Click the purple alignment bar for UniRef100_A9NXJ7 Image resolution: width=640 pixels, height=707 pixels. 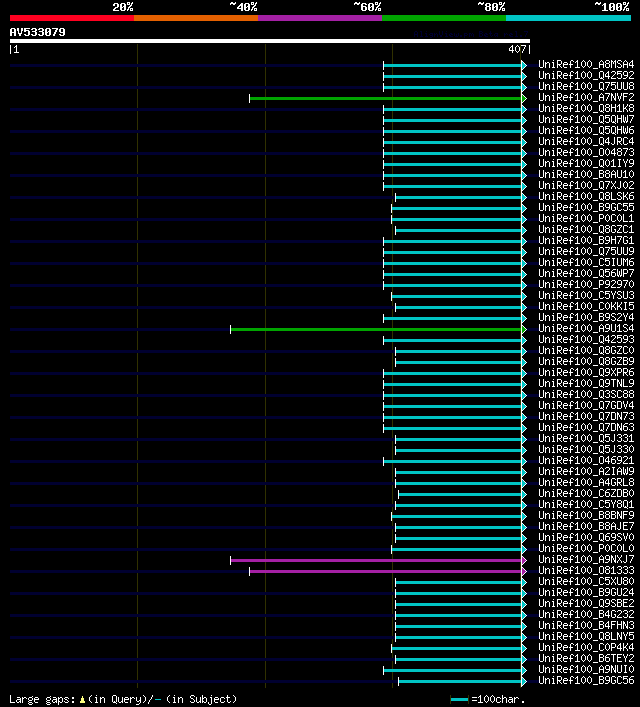coord(378,560)
